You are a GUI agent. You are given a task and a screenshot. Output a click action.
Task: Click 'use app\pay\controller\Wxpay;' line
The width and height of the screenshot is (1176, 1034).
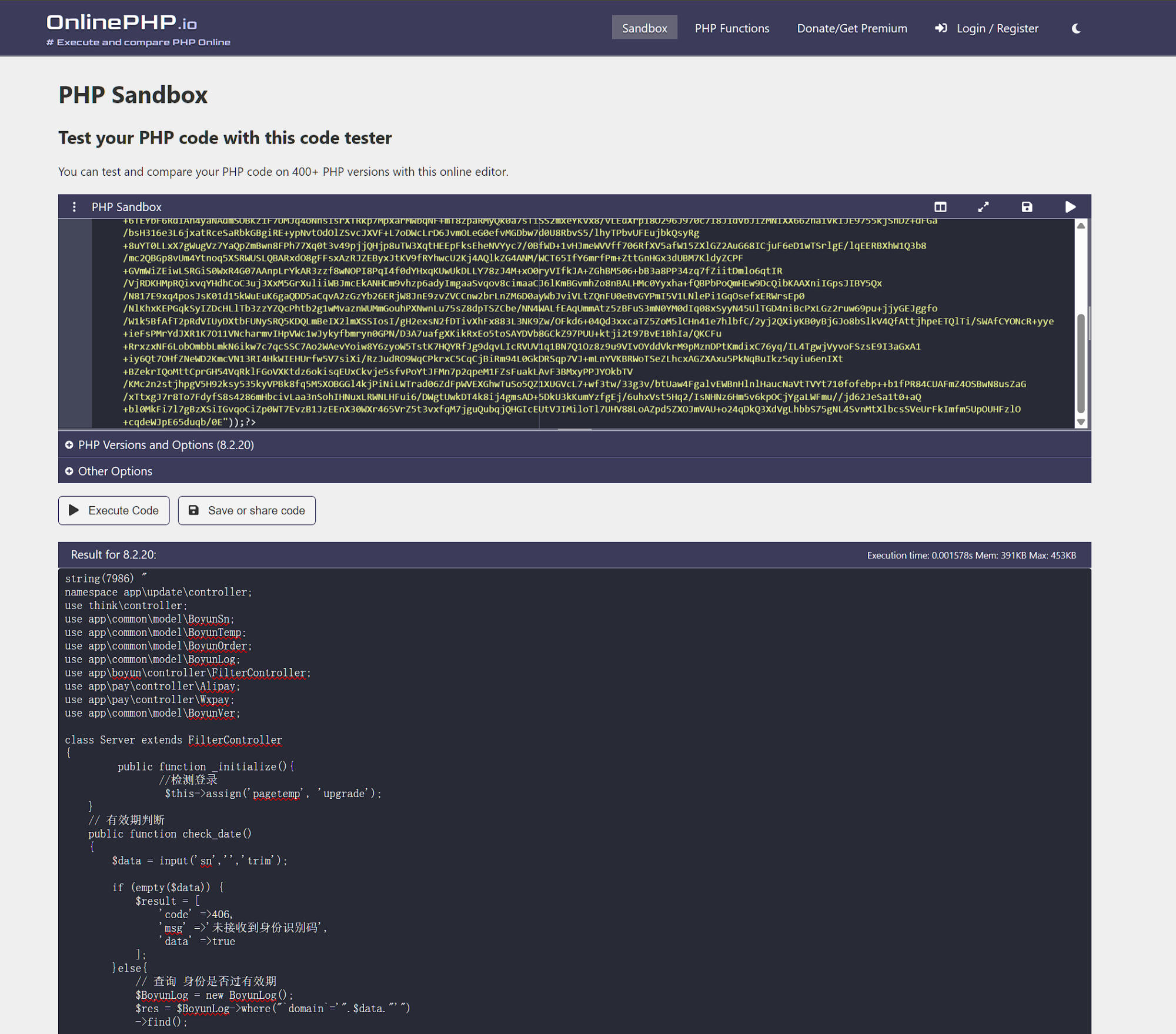(x=149, y=700)
